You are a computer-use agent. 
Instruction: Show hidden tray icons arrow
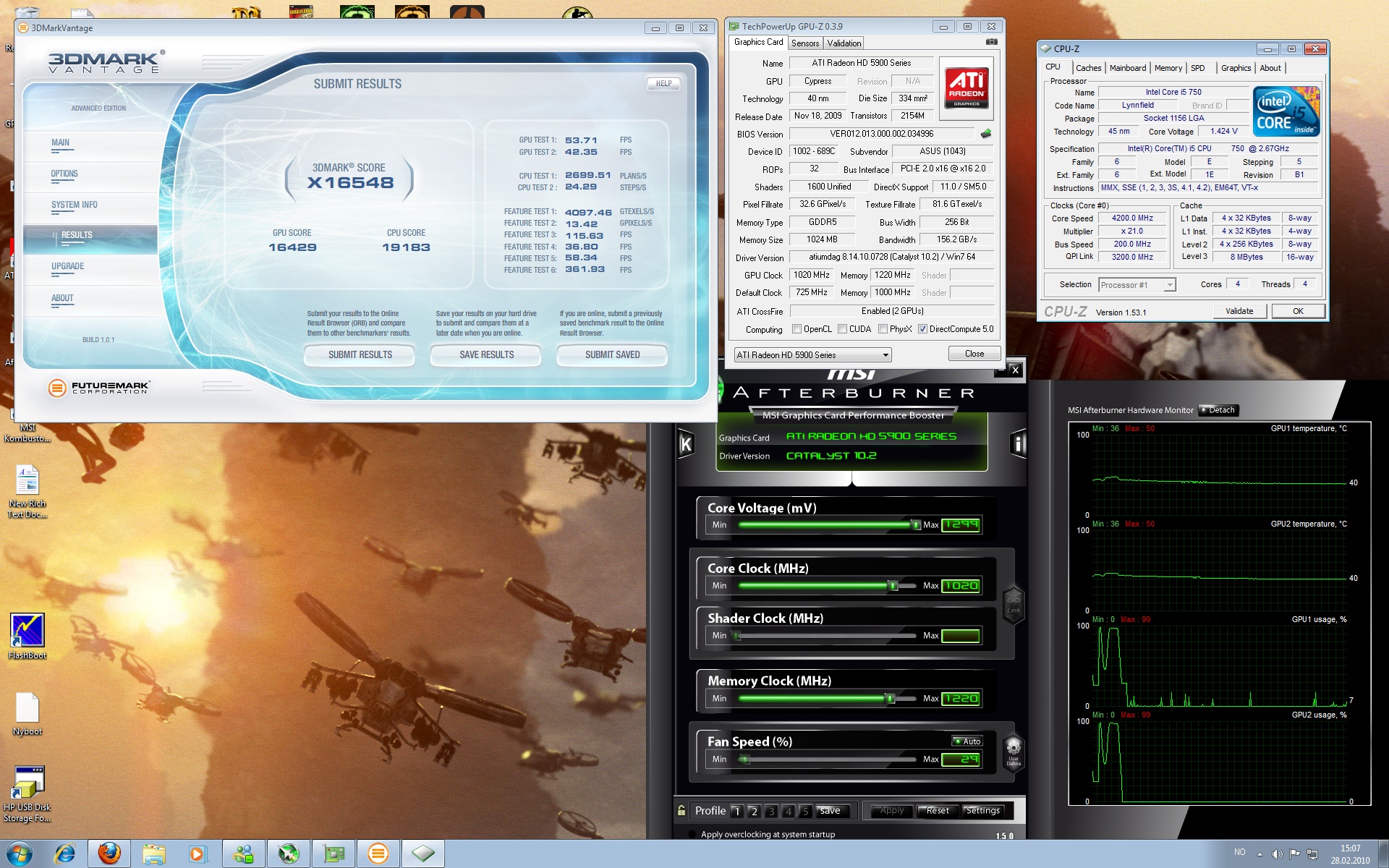[1260, 854]
